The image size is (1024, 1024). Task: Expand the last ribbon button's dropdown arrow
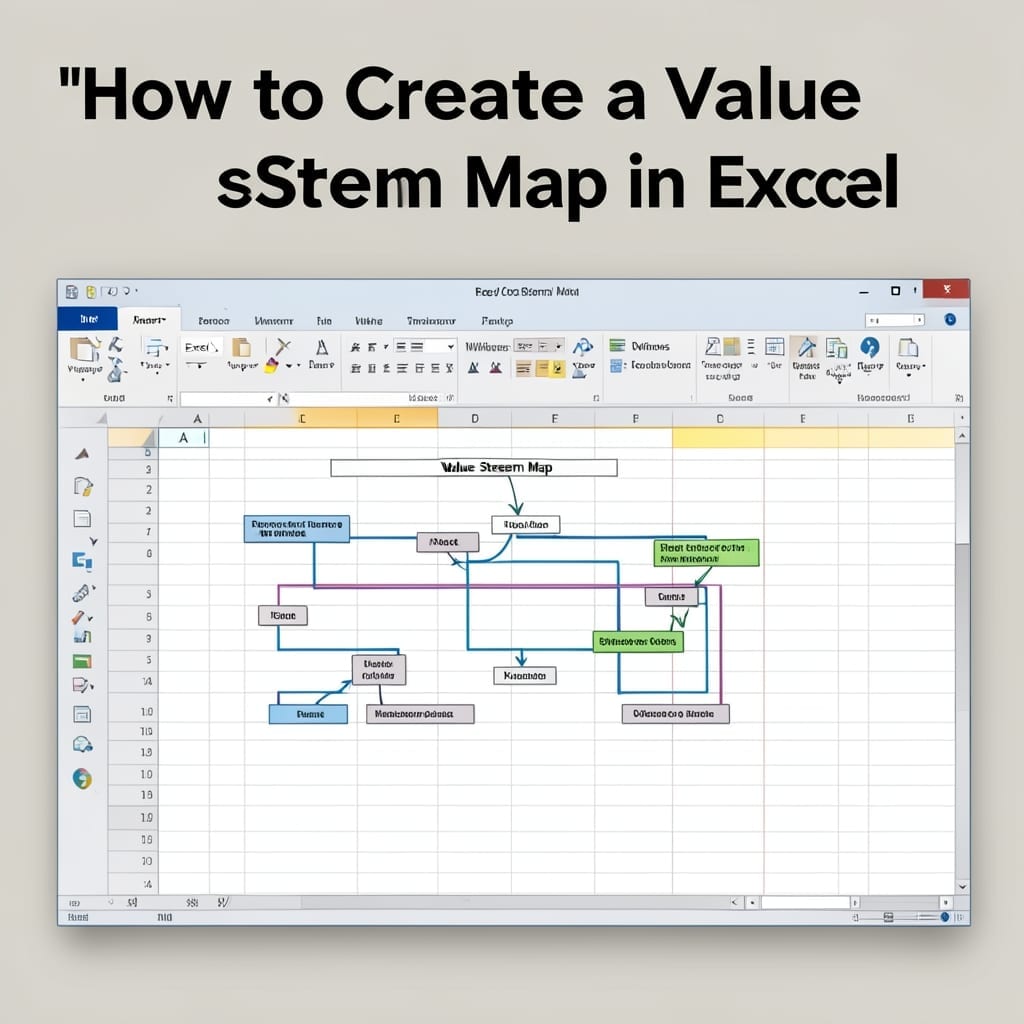pyautogui.click(x=908, y=376)
